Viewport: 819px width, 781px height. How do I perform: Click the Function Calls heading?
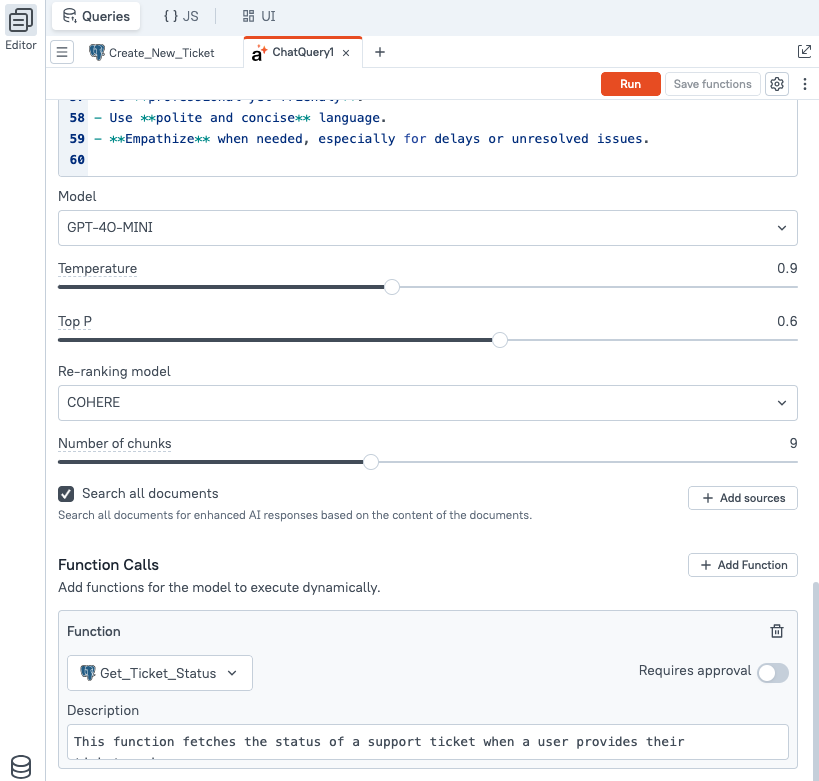pos(108,565)
